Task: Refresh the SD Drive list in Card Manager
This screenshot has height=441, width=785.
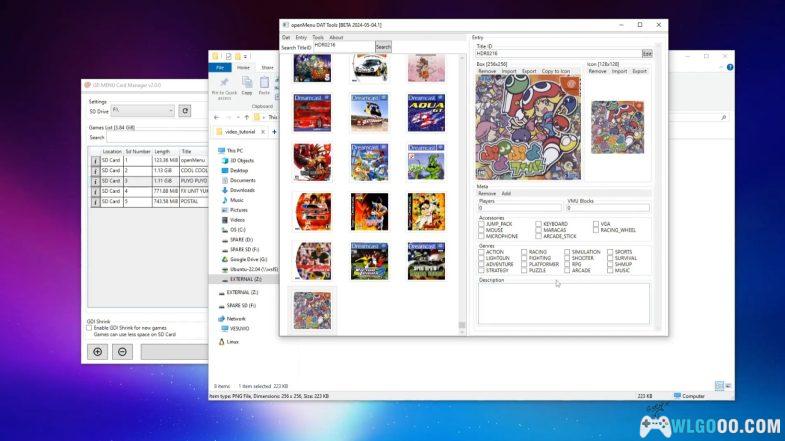Action: (185, 111)
